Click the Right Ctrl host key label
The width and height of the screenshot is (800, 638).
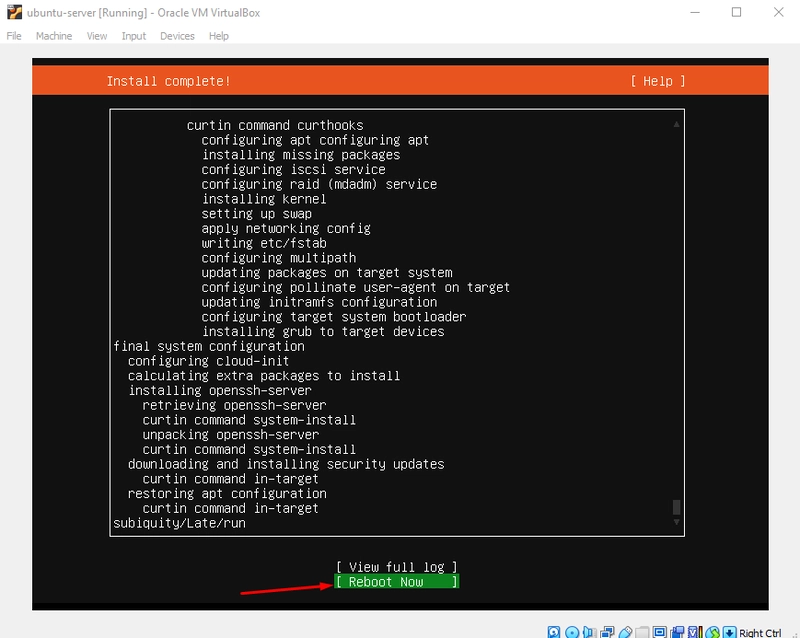tap(760, 633)
